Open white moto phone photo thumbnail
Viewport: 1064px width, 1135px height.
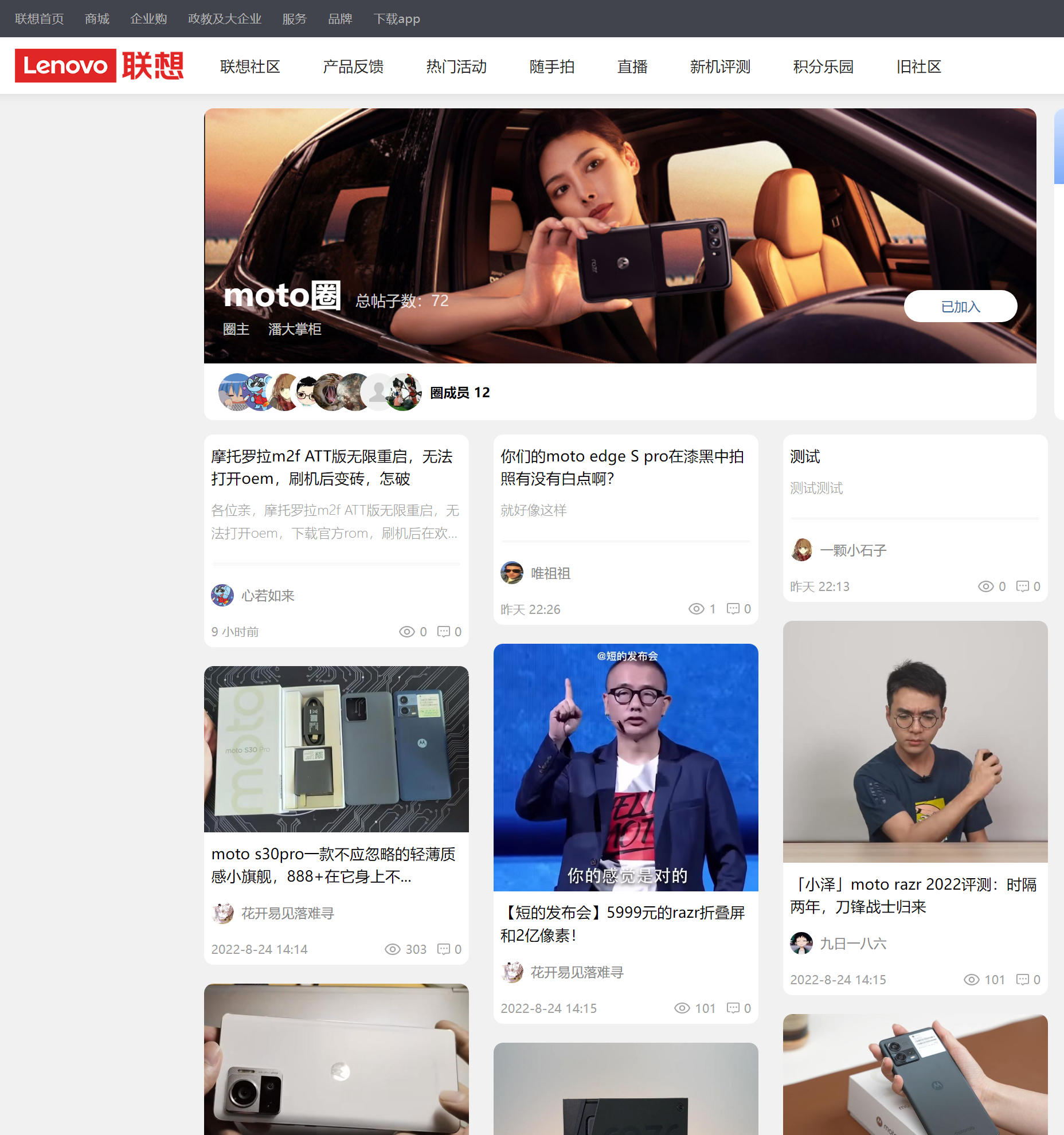click(x=337, y=1059)
